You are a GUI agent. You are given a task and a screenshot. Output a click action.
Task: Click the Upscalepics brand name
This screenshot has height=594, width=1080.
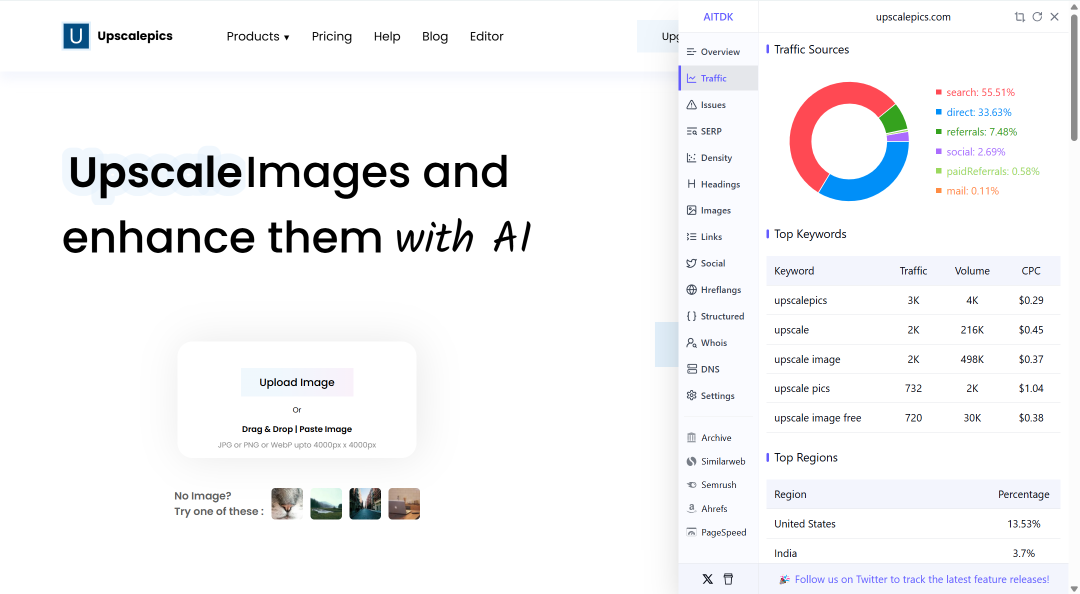(x=135, y=36)
